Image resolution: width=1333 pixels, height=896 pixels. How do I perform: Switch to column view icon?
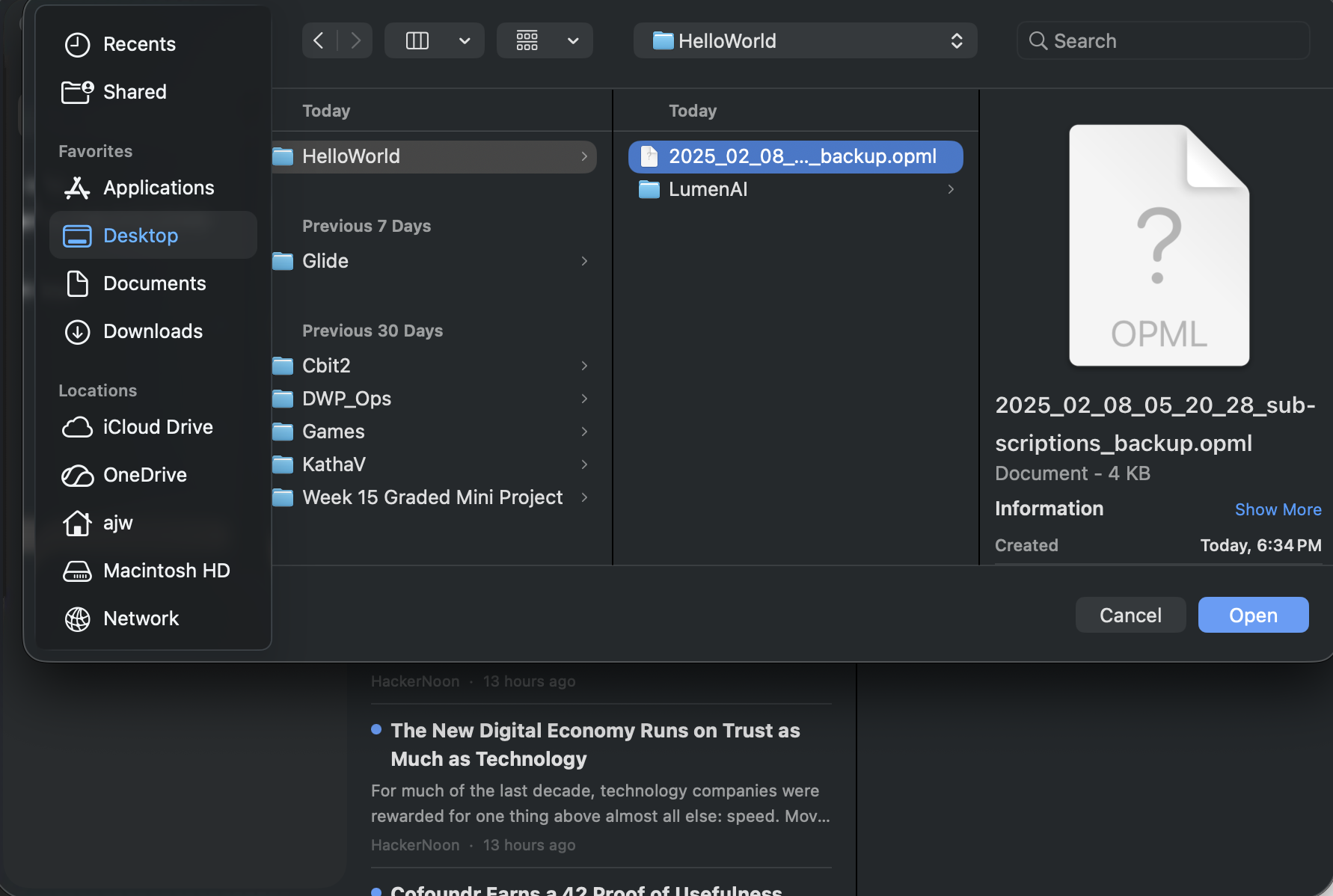coord(417,40)
